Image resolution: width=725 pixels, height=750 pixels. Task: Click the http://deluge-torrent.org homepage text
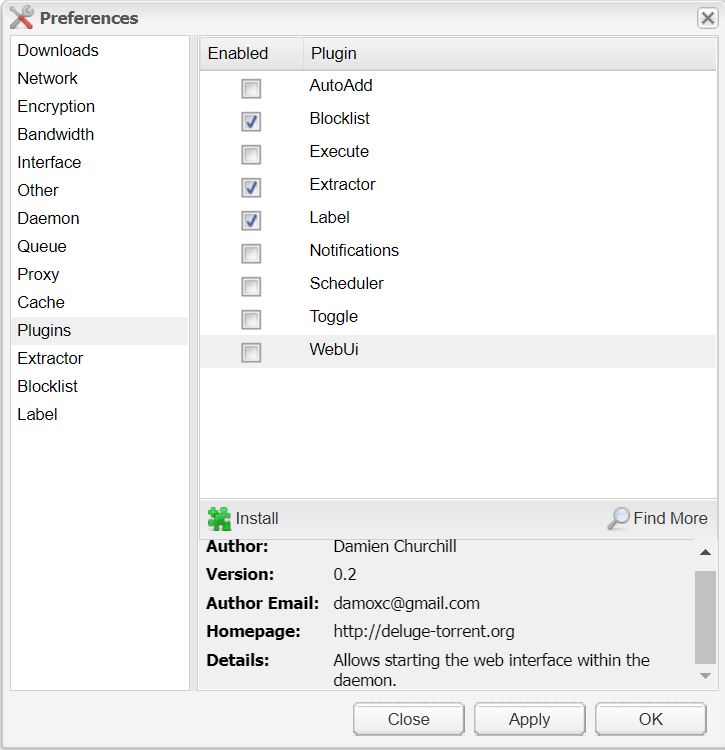pyautogui.click(x=424, y=632)
